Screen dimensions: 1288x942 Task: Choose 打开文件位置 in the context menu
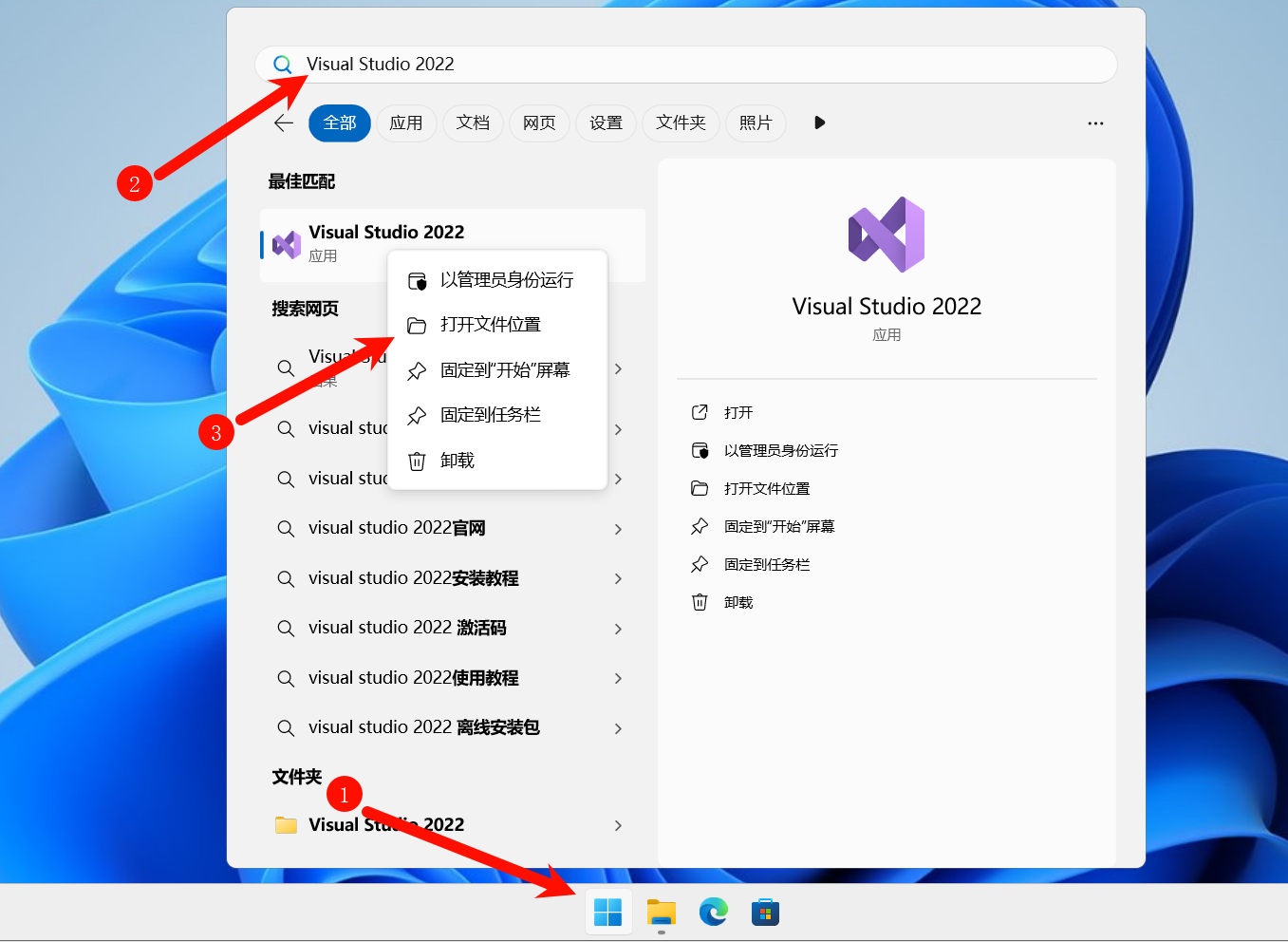pos(497,325)
